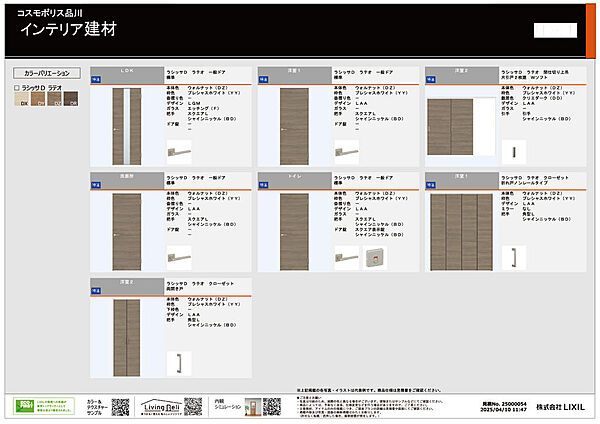The width and height of the screenshot is (600, 424).
Task: Click the クリエダーク (DD) value
Action: (x=542, y=98)
